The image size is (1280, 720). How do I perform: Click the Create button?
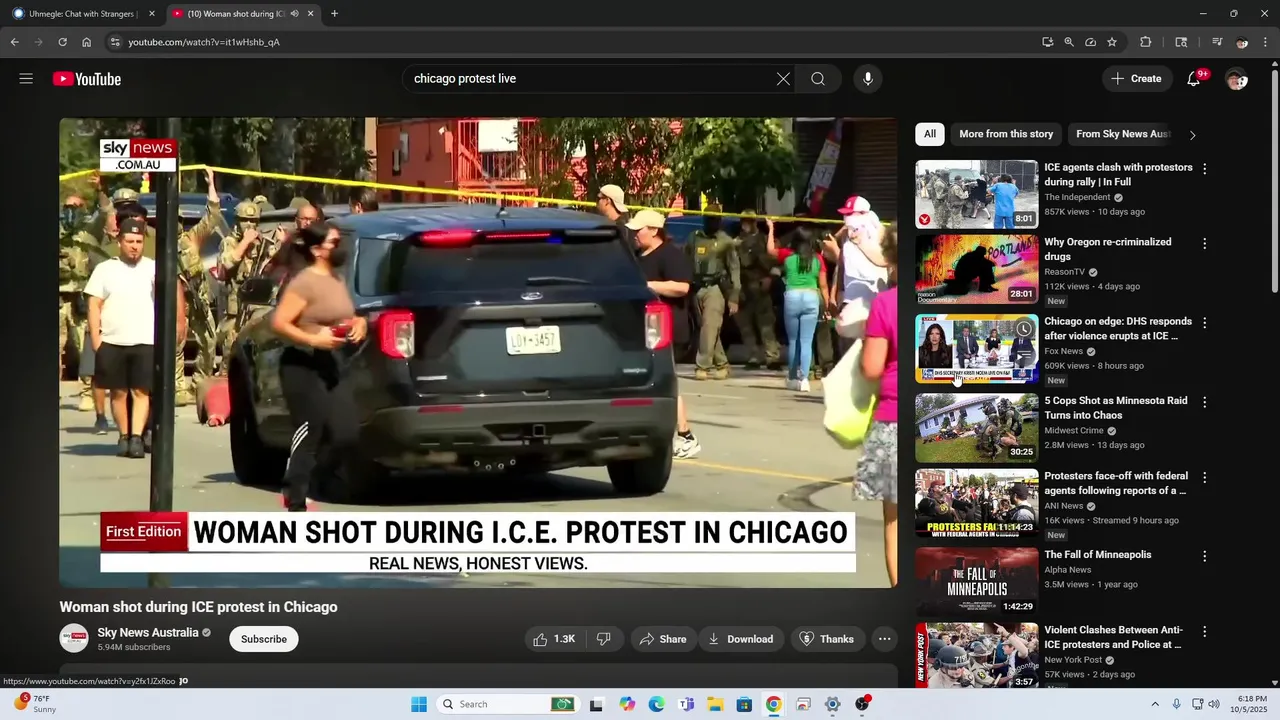click(x=1137, y=79)
